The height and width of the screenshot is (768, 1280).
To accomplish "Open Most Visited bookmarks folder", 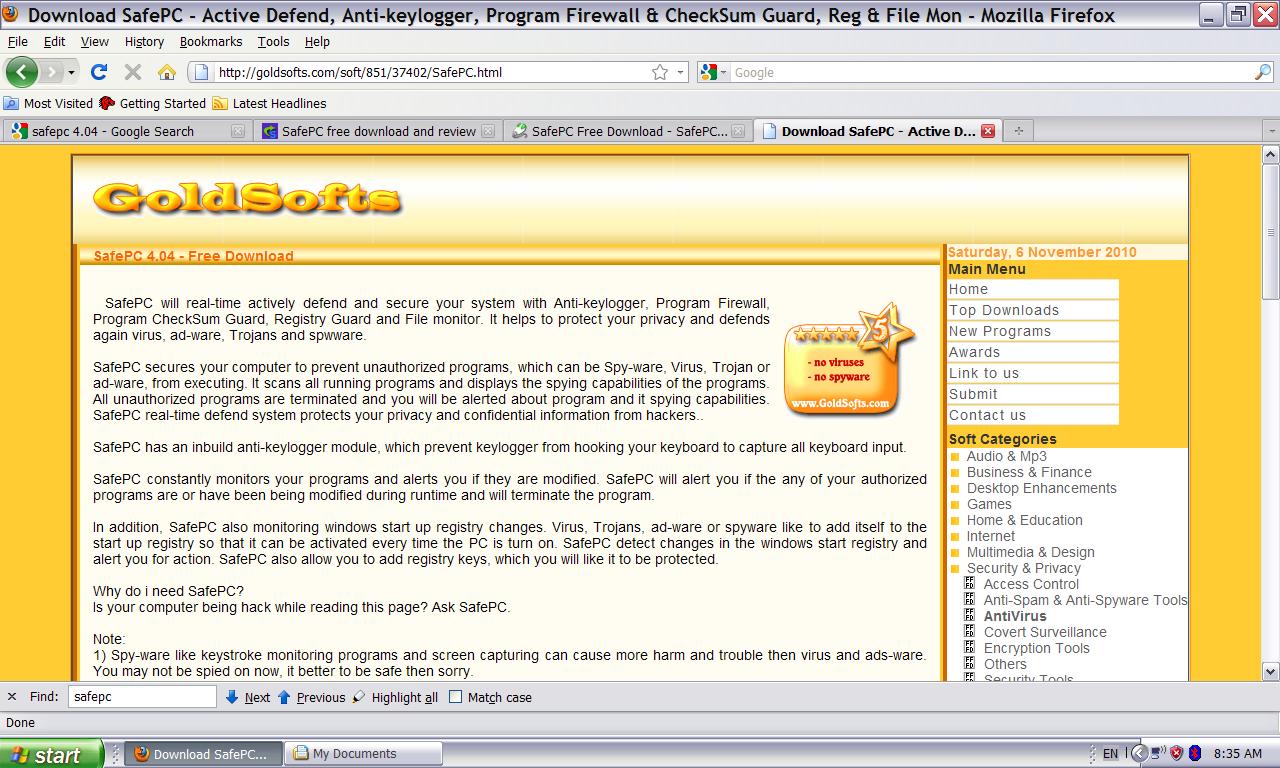I will [x=48, y=103].
